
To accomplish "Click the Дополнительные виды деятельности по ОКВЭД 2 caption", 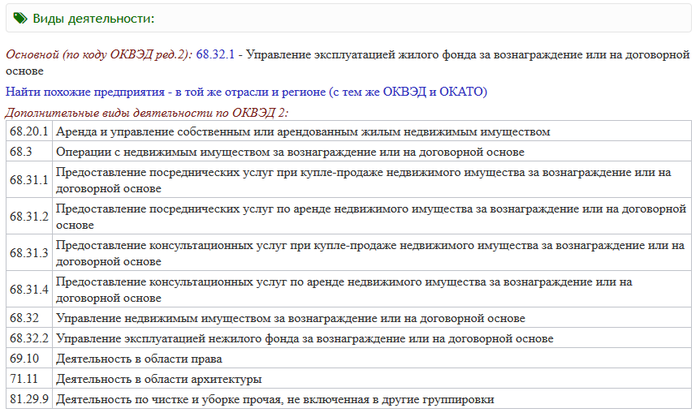I will click(x=146, y=111).
